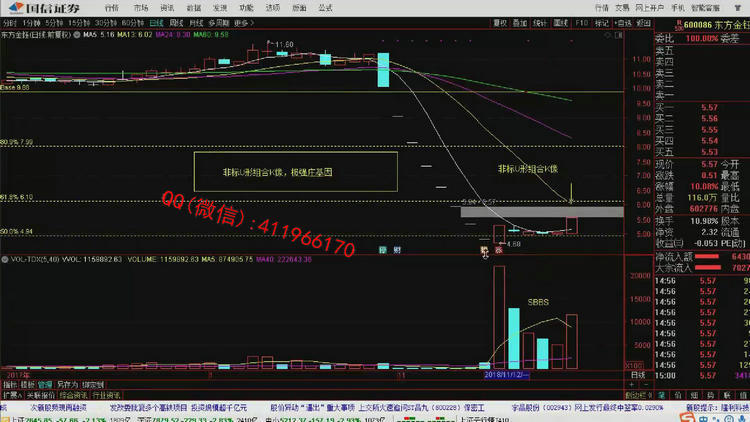Click the 返回 back button
This screenshot has width=750, height=422.
point(643,23)
